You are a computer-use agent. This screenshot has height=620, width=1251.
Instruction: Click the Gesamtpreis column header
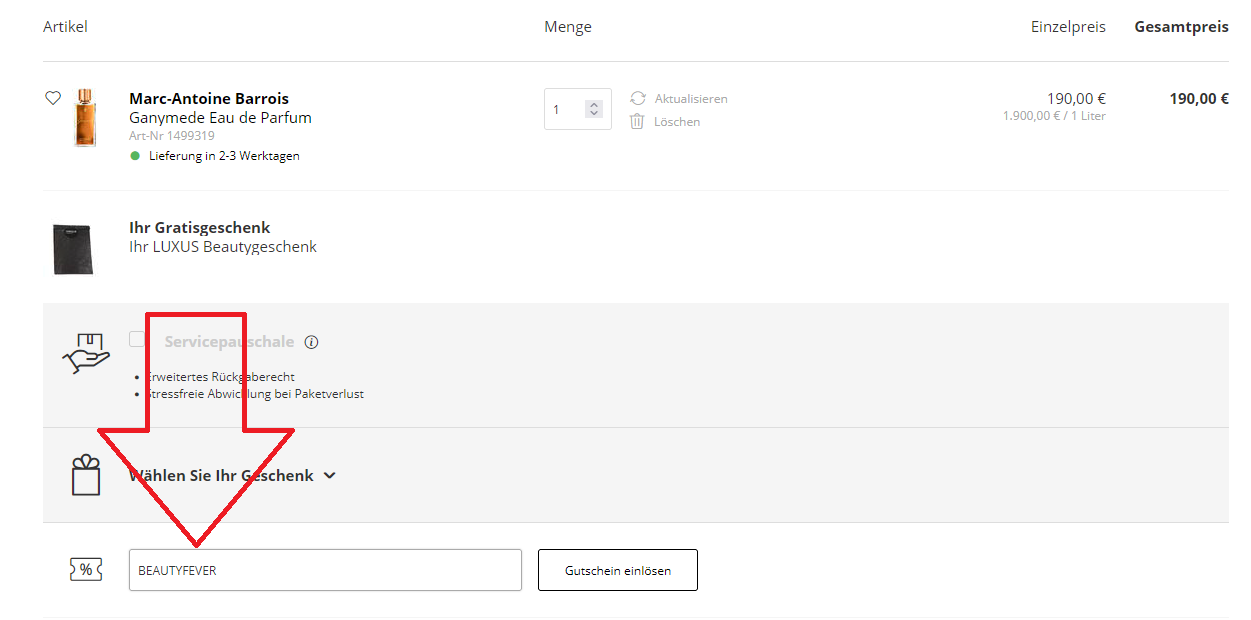1181,27
